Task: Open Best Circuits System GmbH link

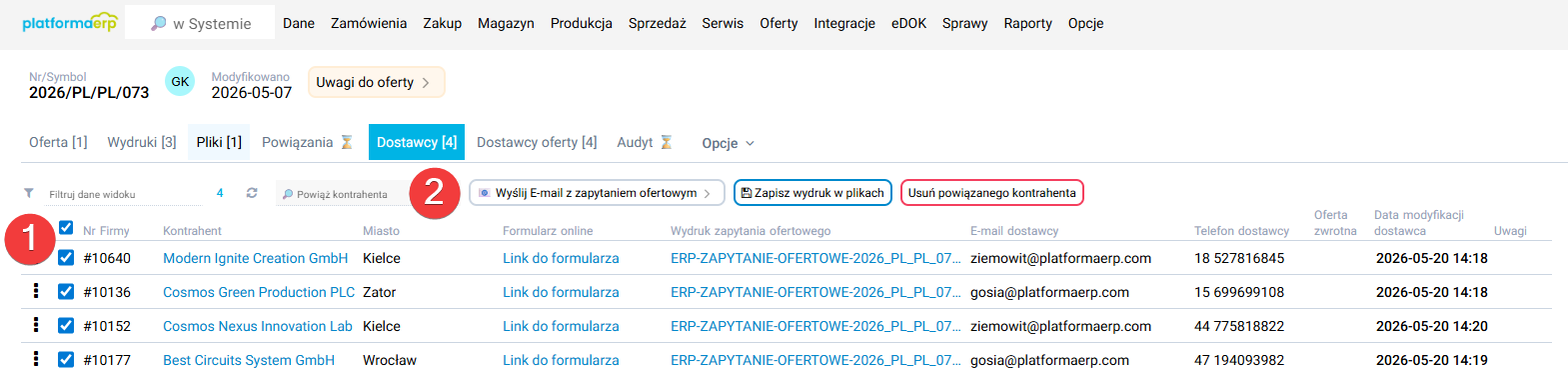Action: click(x=249, y=360)
